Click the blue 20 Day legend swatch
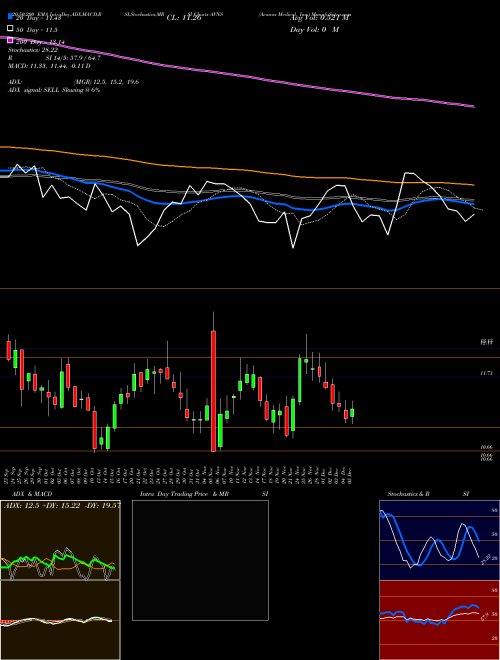The image size is (500, 660). point(10,16)
